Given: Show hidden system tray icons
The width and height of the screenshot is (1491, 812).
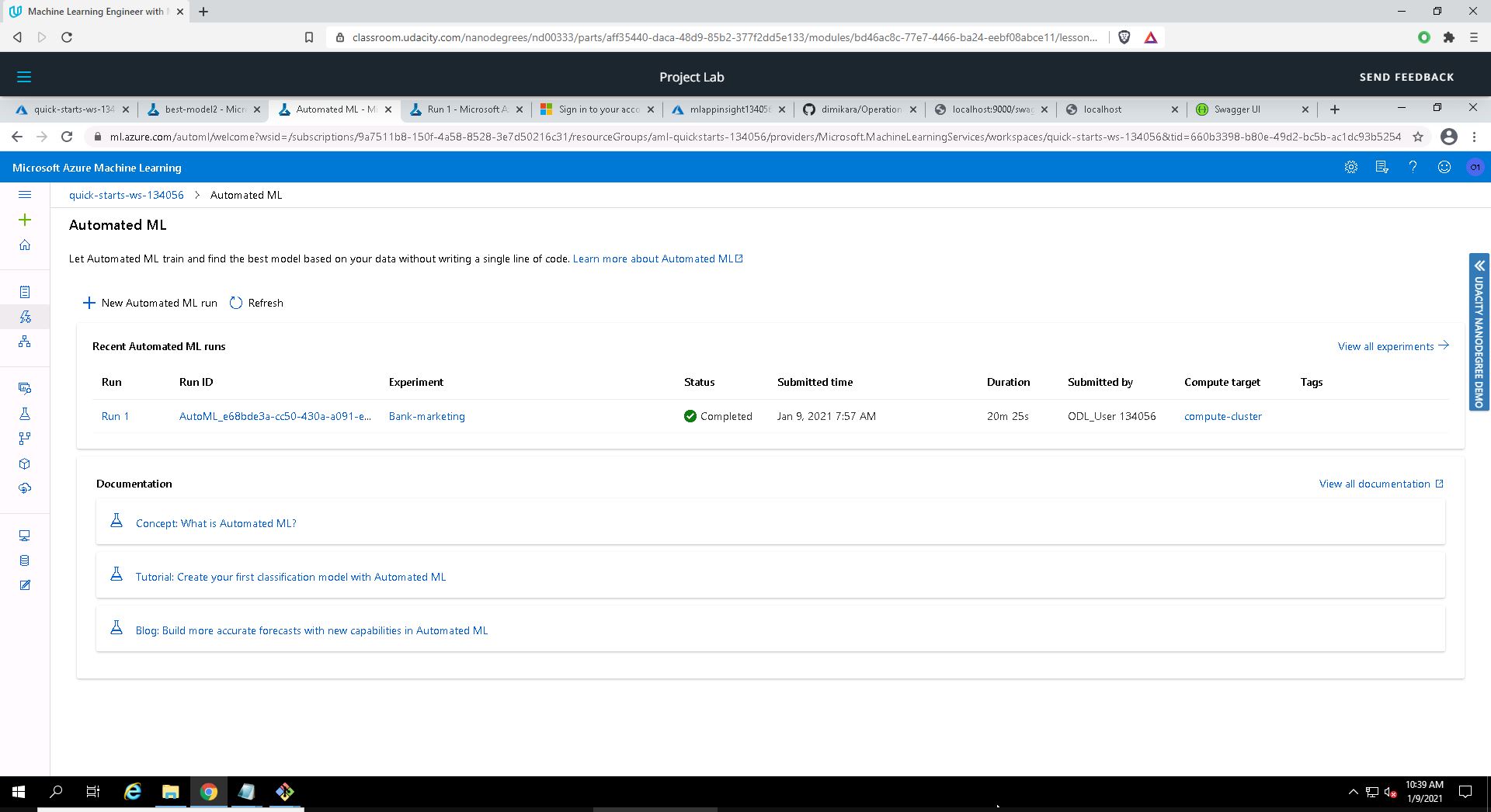Looking at the screenshot, I should (1353, 792).
